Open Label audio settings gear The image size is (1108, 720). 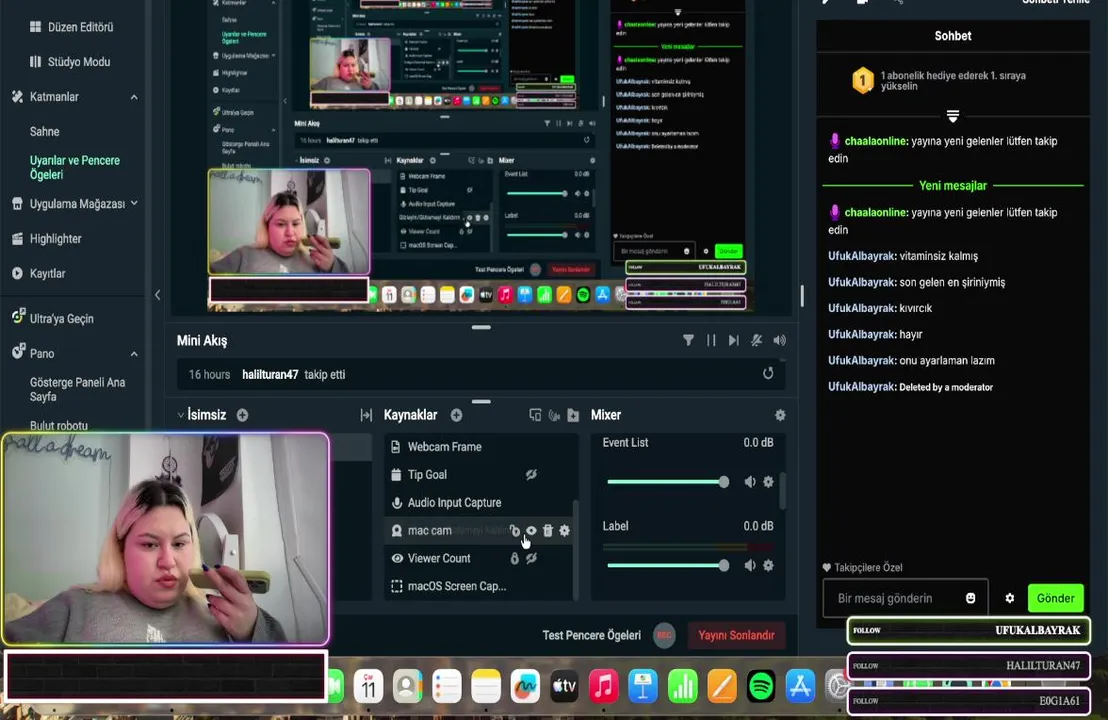(768, 565)
